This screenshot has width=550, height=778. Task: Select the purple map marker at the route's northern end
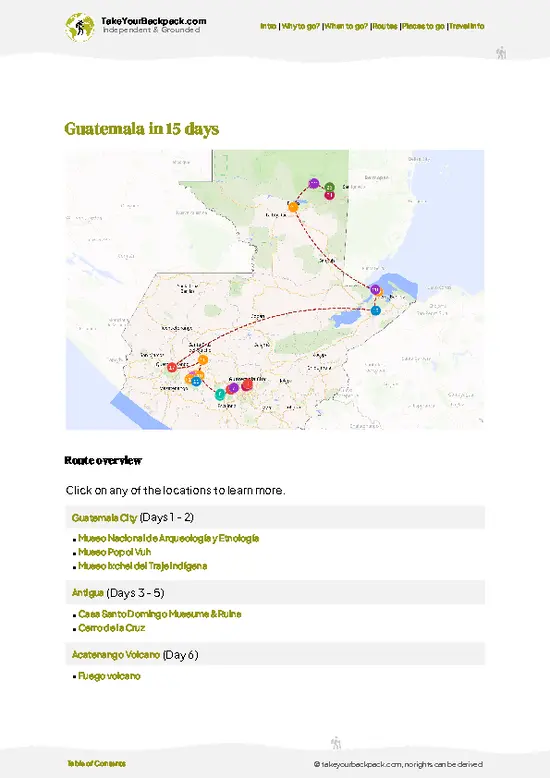click(x=314, y=183)
